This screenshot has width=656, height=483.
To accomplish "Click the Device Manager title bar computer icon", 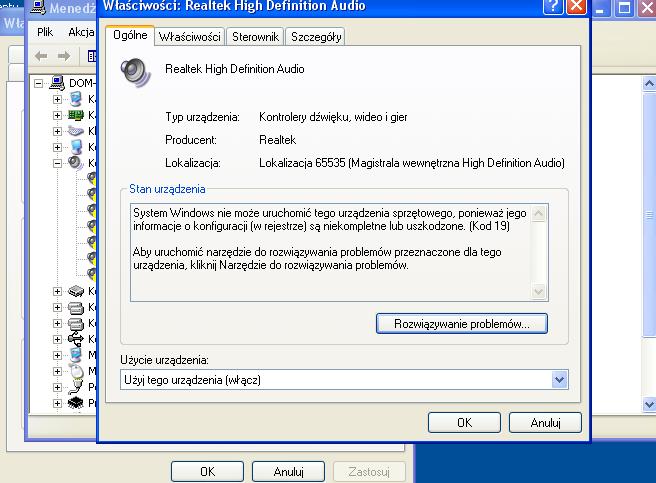I will pos(38,8).
